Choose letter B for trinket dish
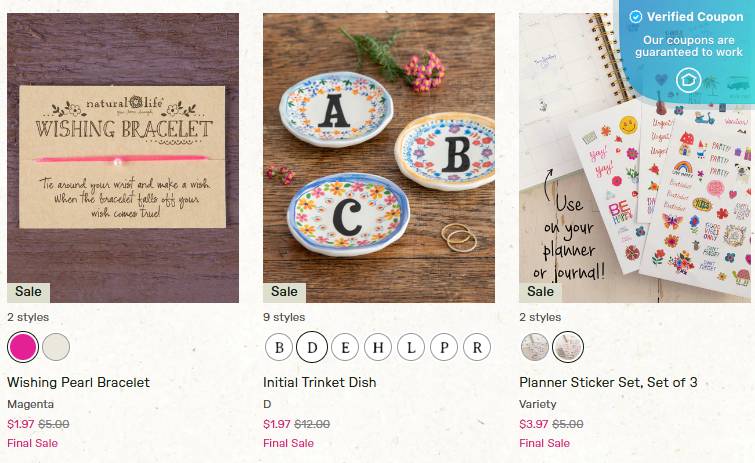 [279, 347]
